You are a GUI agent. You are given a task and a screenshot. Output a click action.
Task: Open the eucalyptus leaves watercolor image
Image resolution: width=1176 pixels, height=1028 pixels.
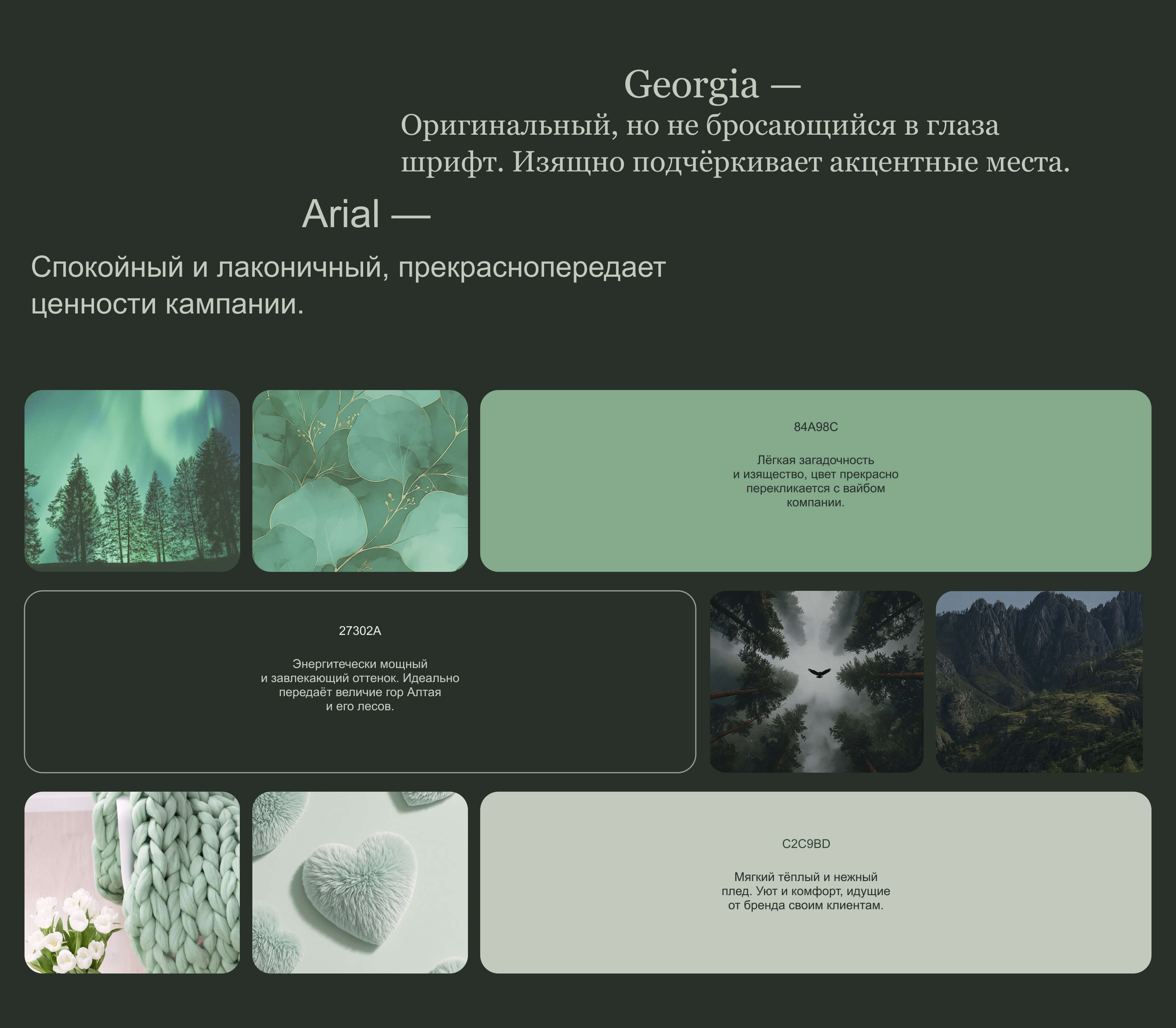(x=360, y=481)
